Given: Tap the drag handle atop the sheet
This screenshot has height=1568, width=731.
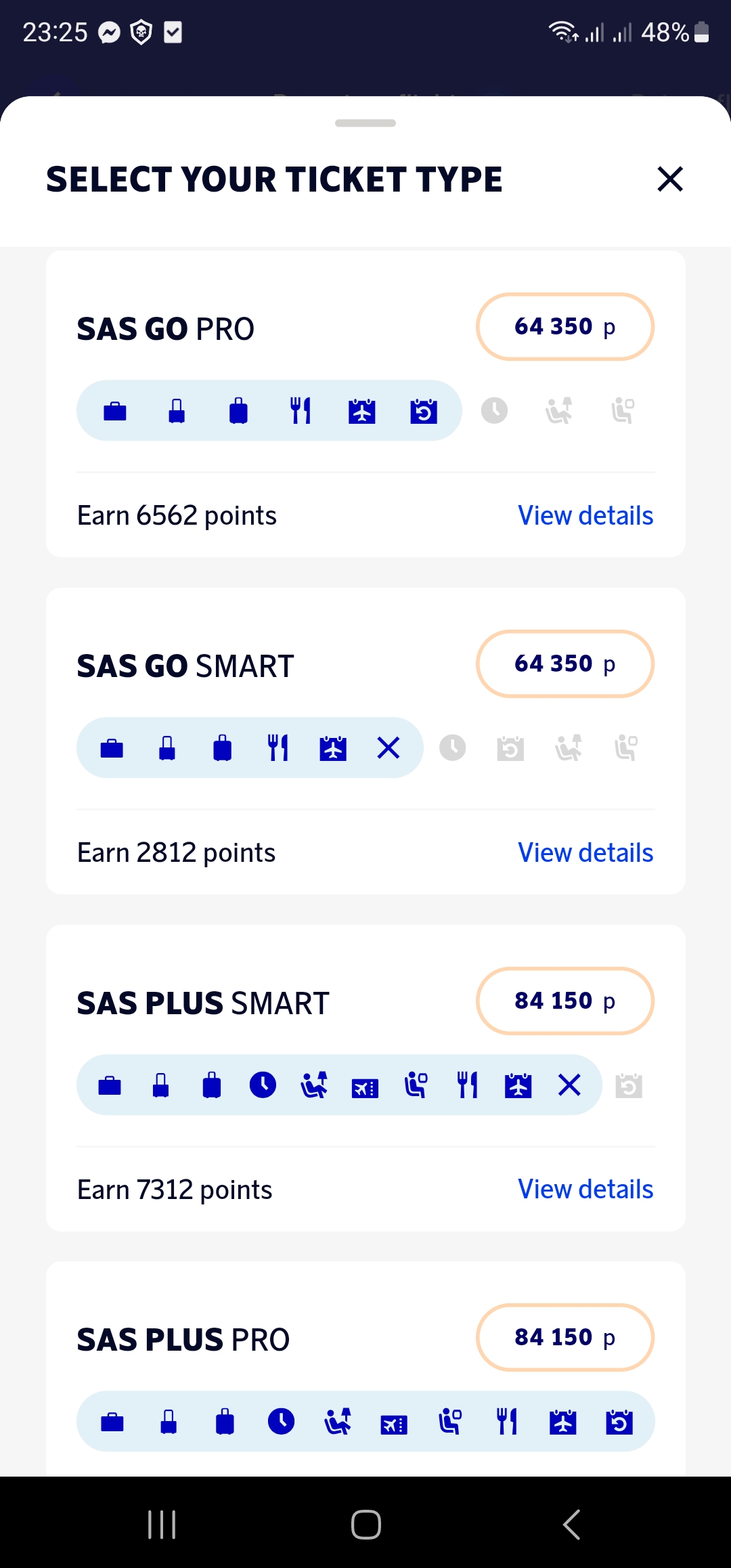Looking at the screenshot, I should pyautogui.click(x=365, y=123).
